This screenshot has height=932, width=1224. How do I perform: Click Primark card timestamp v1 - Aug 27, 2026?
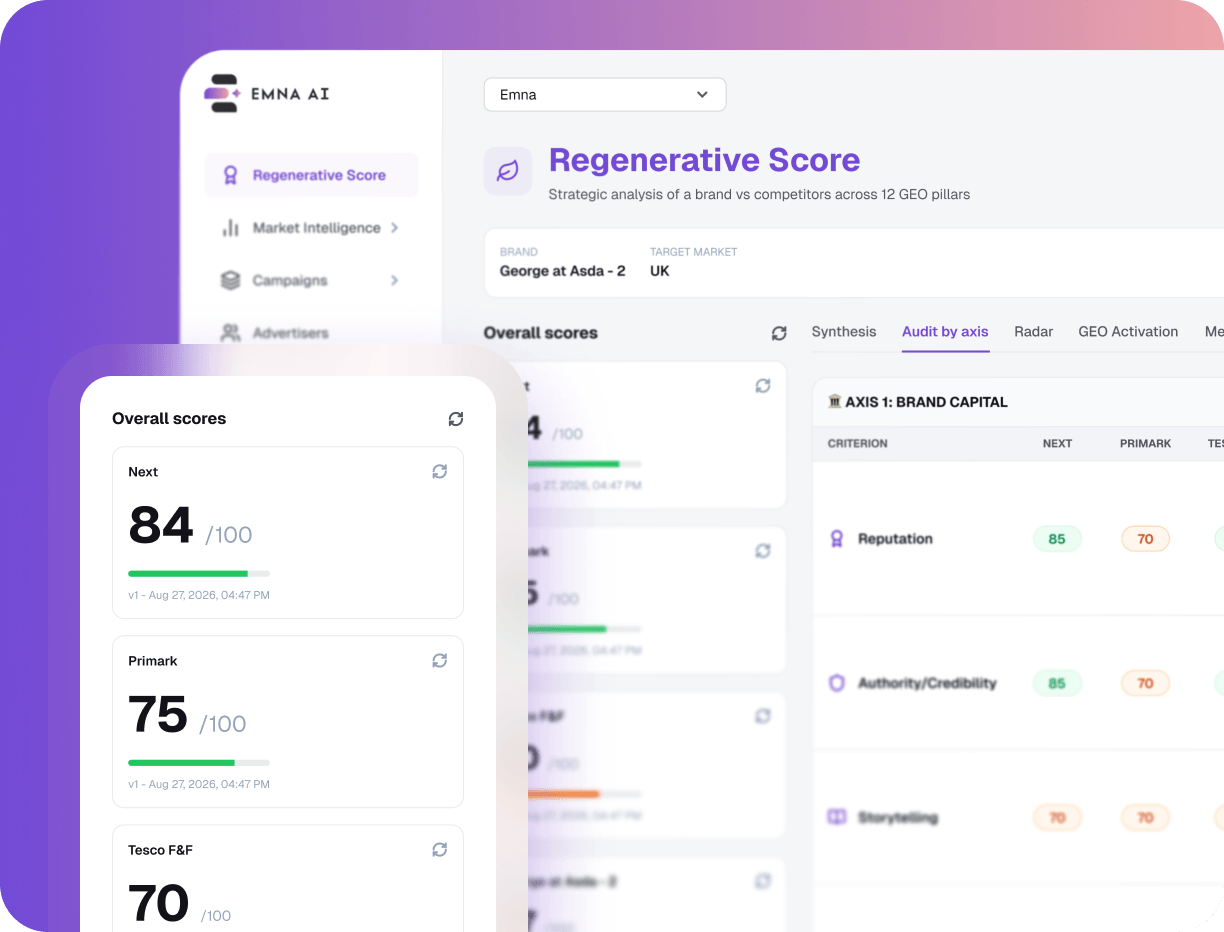tap(199, 784)
